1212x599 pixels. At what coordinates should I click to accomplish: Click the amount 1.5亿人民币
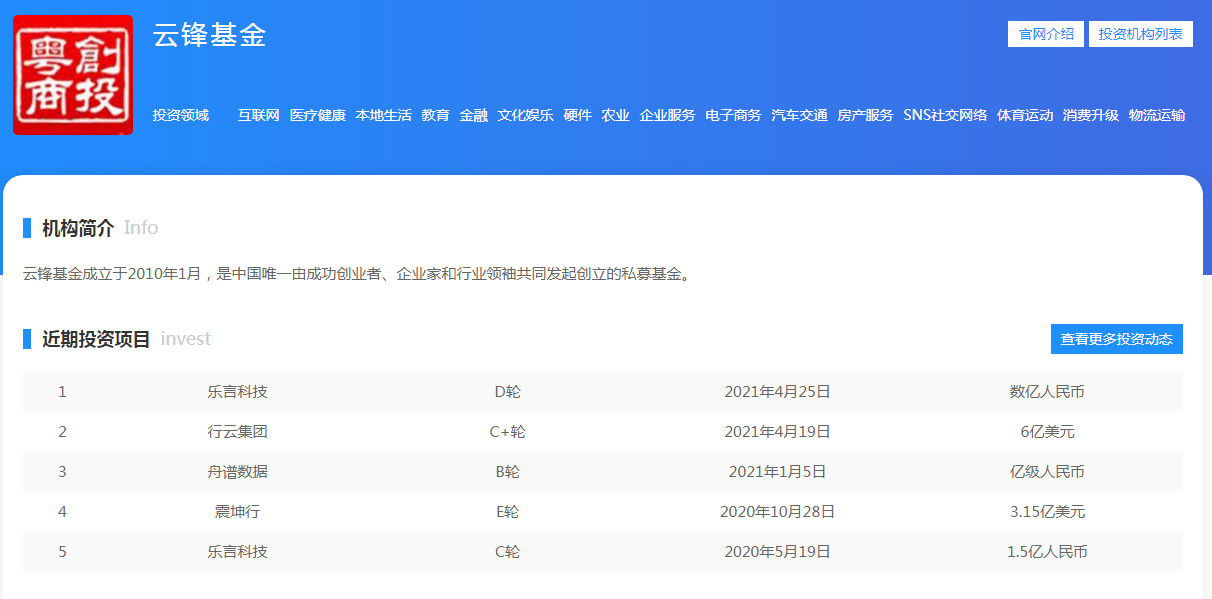coord(1047,551)
